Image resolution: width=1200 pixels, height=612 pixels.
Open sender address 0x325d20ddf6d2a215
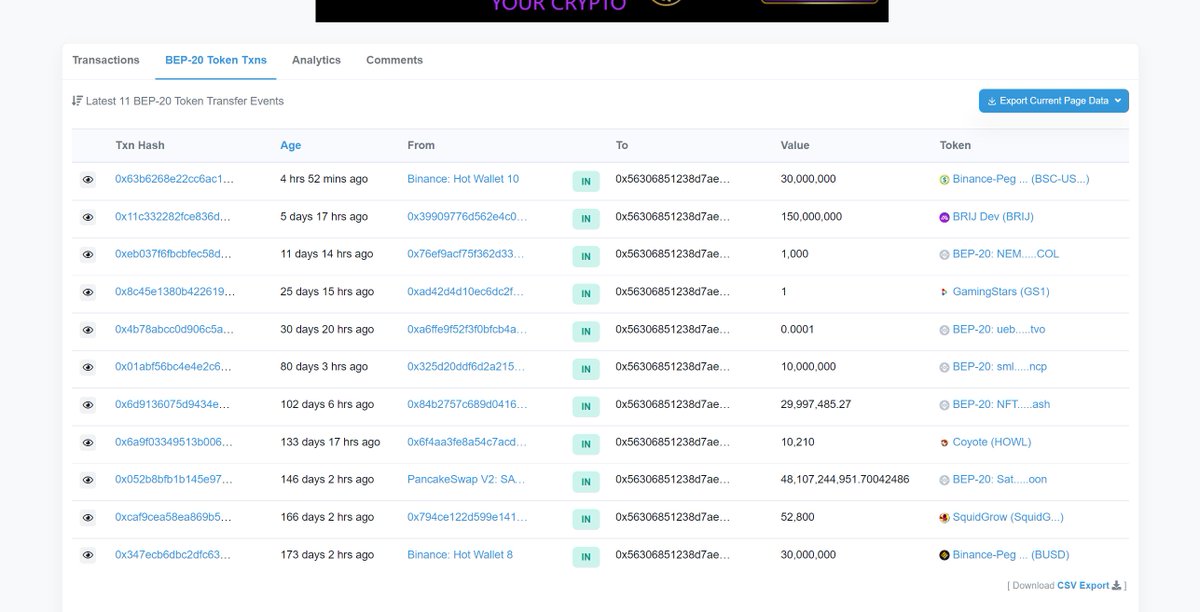tap(465, 367)
